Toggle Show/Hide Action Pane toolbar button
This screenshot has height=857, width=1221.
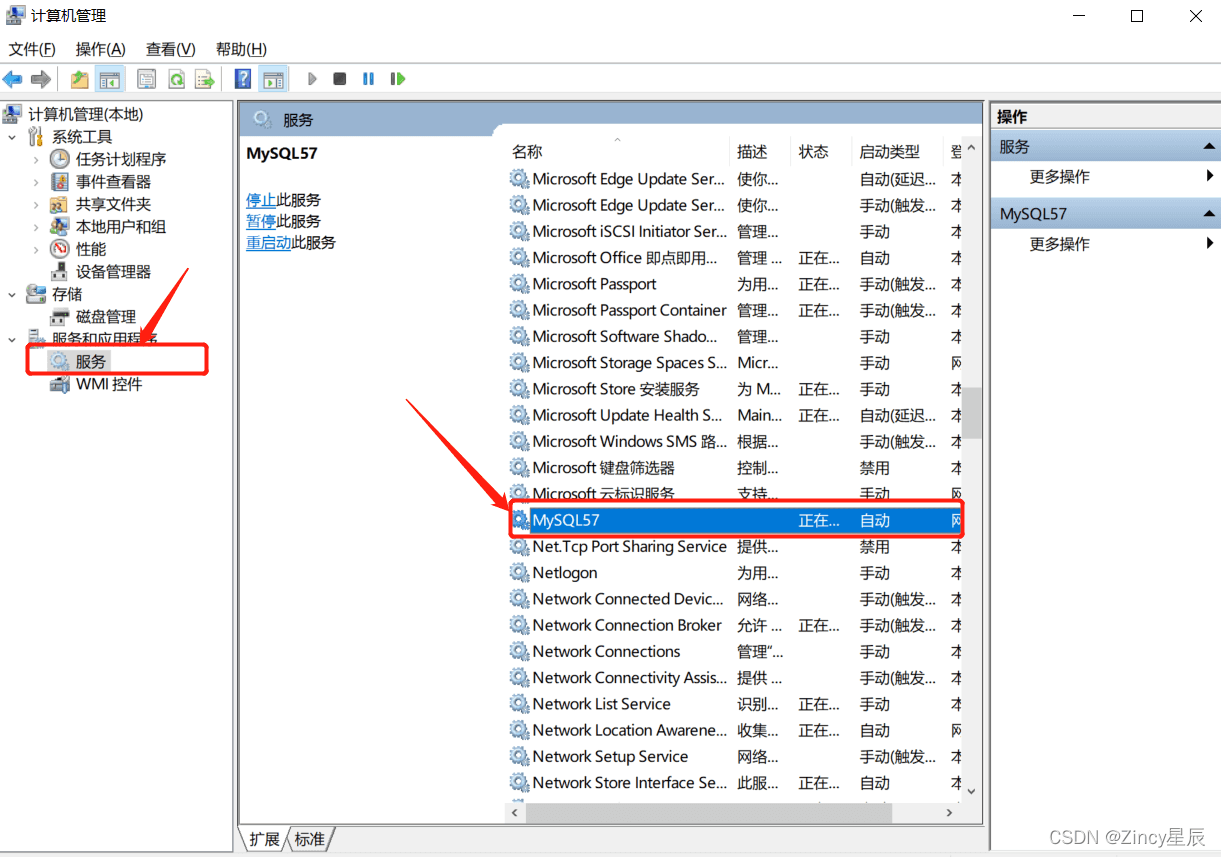pos(273,79)
